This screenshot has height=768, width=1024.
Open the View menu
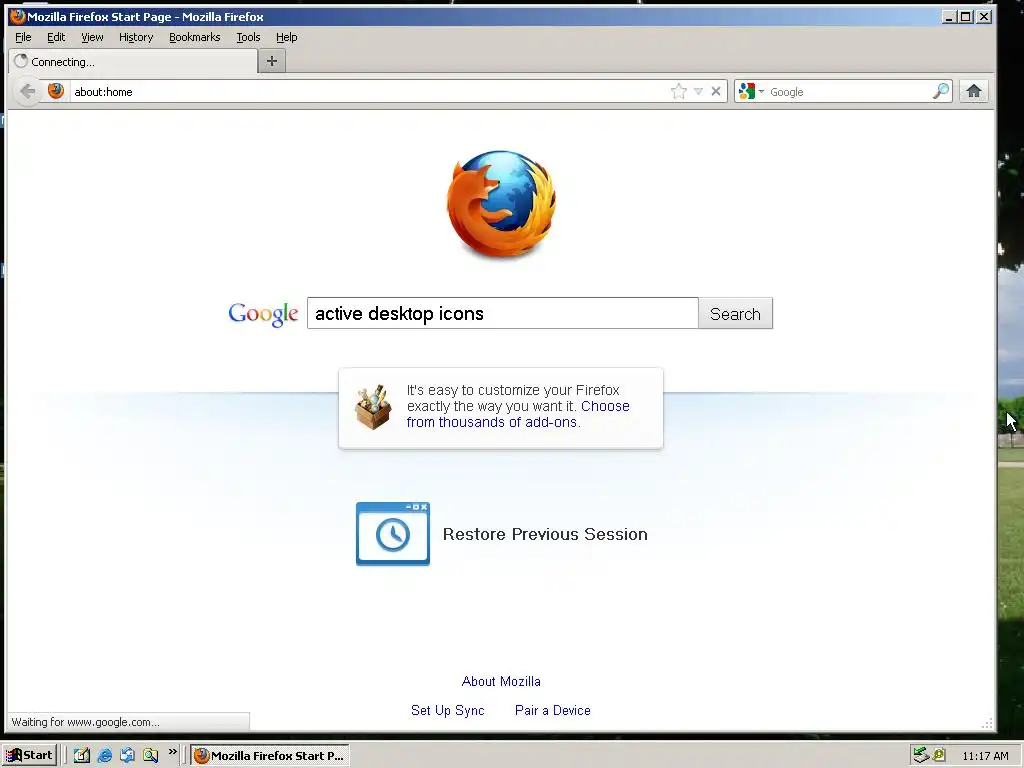pyautogui.click(x=92, y=37)
